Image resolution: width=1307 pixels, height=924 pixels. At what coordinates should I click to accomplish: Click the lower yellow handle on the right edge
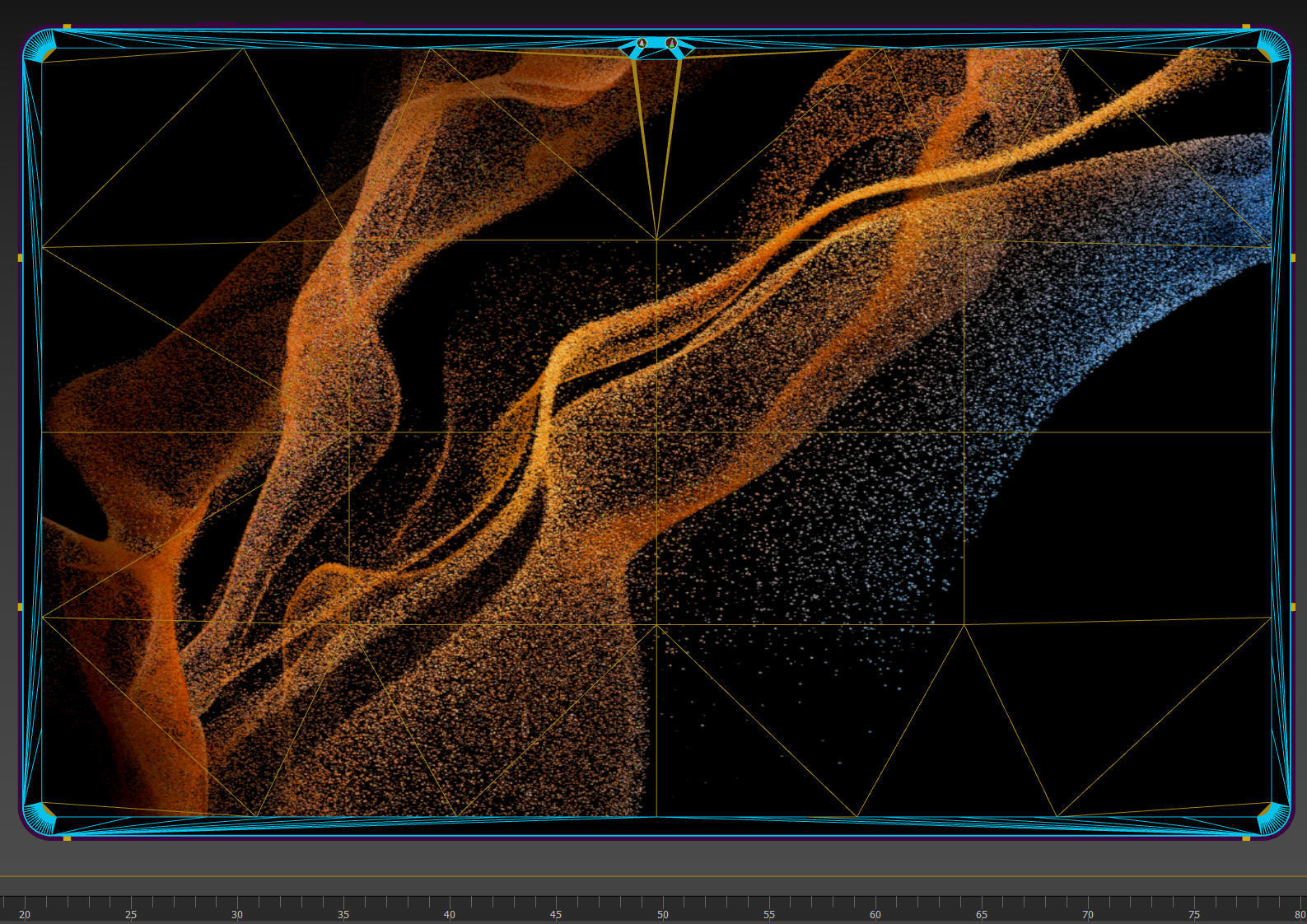click(1293, 607)
